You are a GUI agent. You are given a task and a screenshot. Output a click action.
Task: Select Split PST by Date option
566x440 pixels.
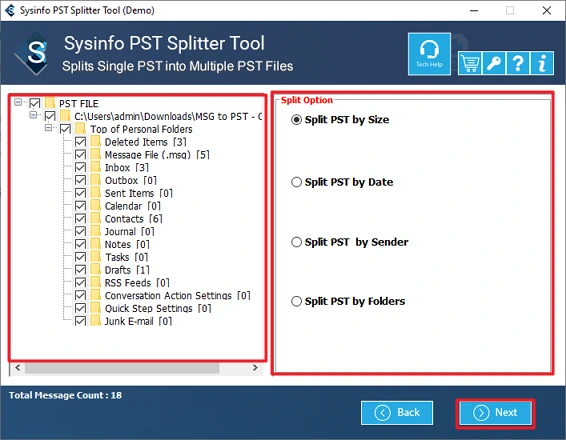(296, 182)
